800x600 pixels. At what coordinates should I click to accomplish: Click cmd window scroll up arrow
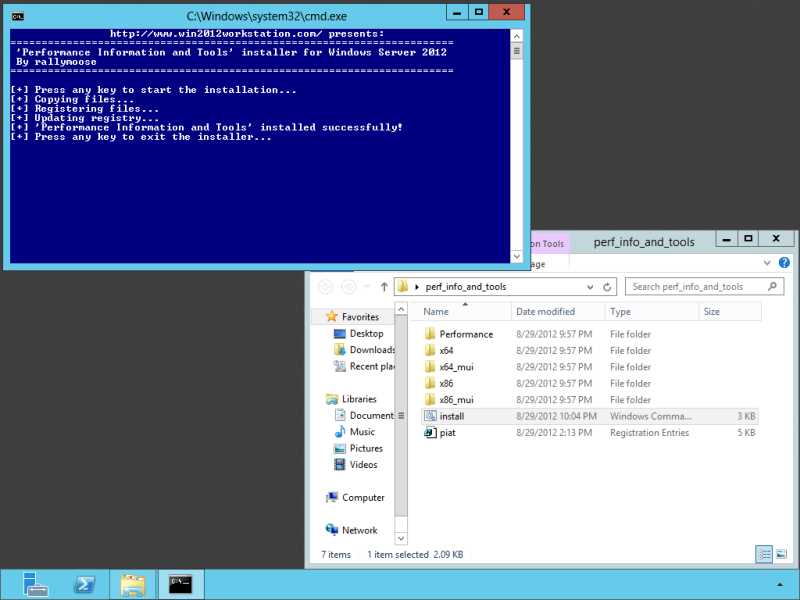coord(516,36)
